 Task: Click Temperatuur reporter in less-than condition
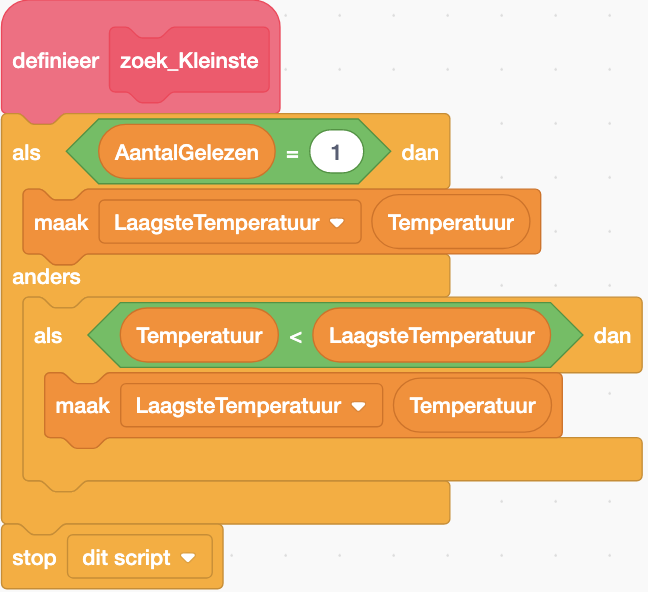pyautogui.click(x=199, y=336)
